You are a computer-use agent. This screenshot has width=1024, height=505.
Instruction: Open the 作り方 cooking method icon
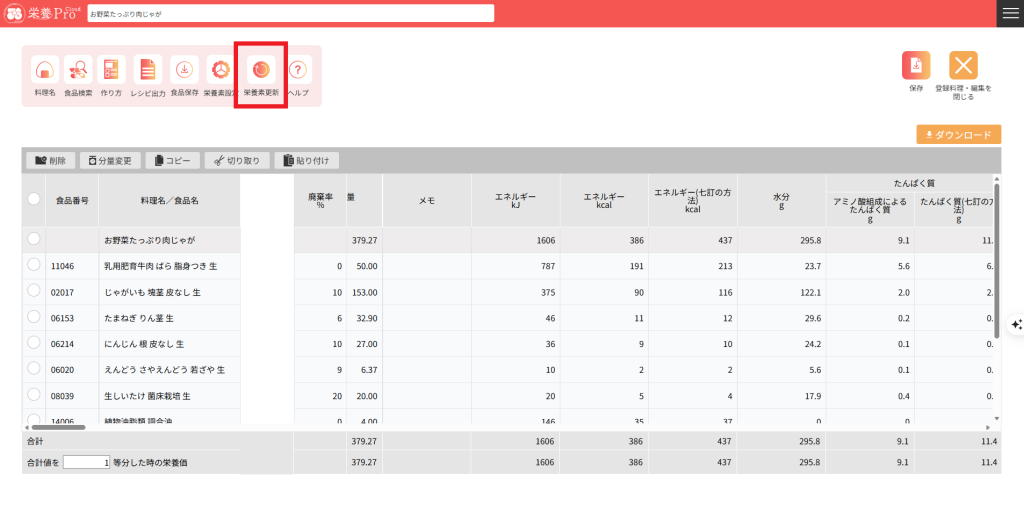click(111, 71)
